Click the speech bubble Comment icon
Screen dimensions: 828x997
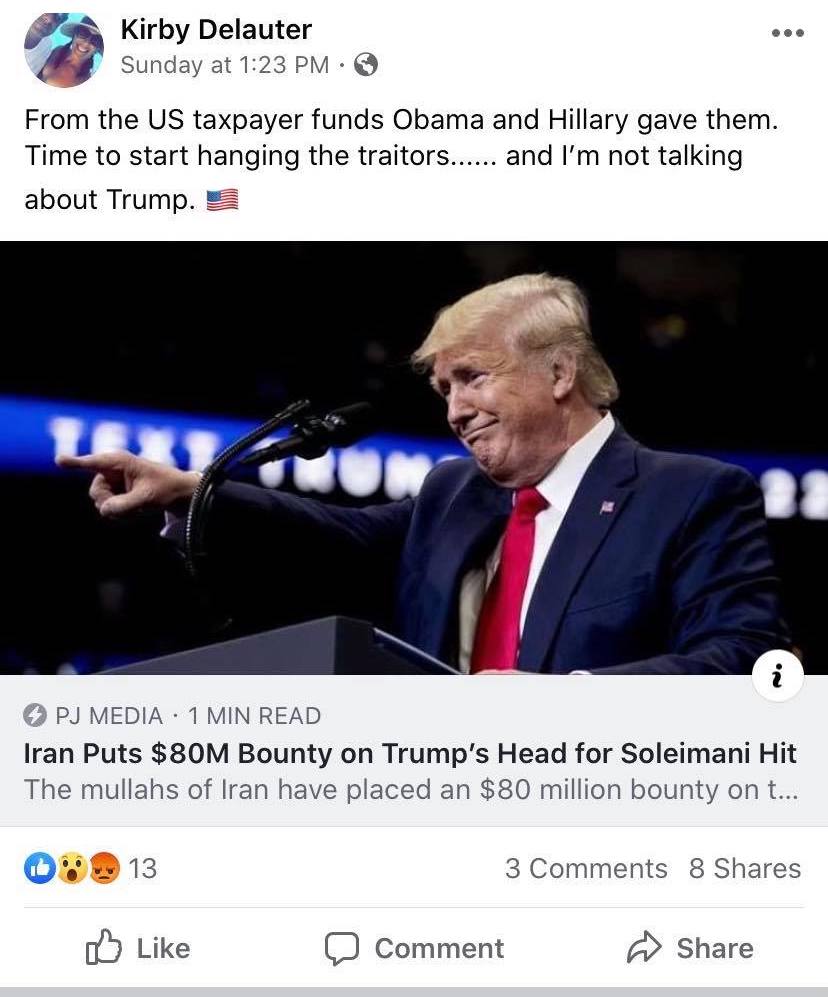point(342,949)
